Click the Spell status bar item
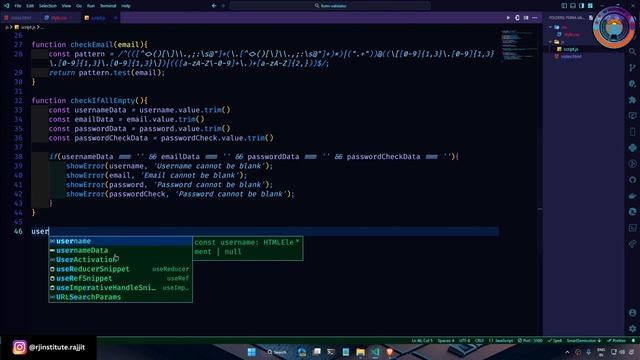Viewport: 640px width, 360px height. pyautogui.click(x=555, y=340)
